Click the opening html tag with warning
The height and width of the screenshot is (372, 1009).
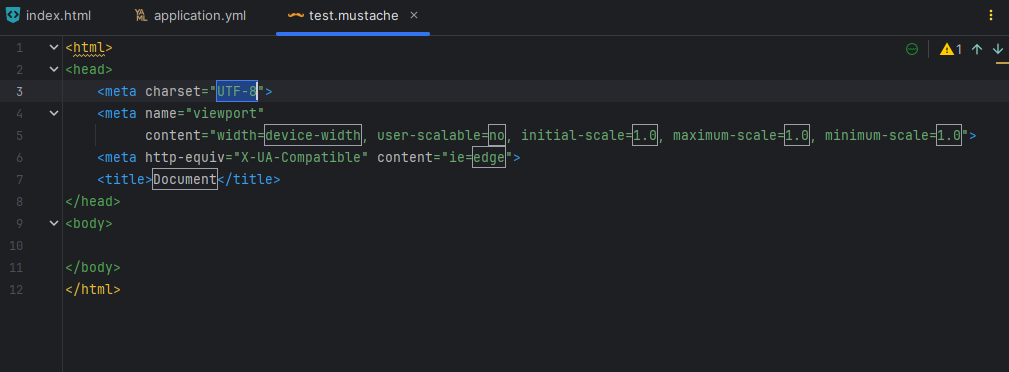(89, 48)
